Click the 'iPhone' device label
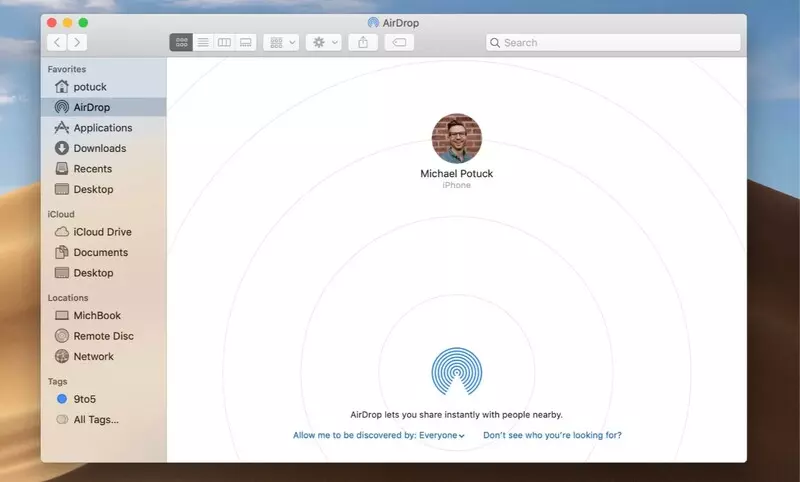Viewport: 800px width, 482px height. [x=457, y=185]
